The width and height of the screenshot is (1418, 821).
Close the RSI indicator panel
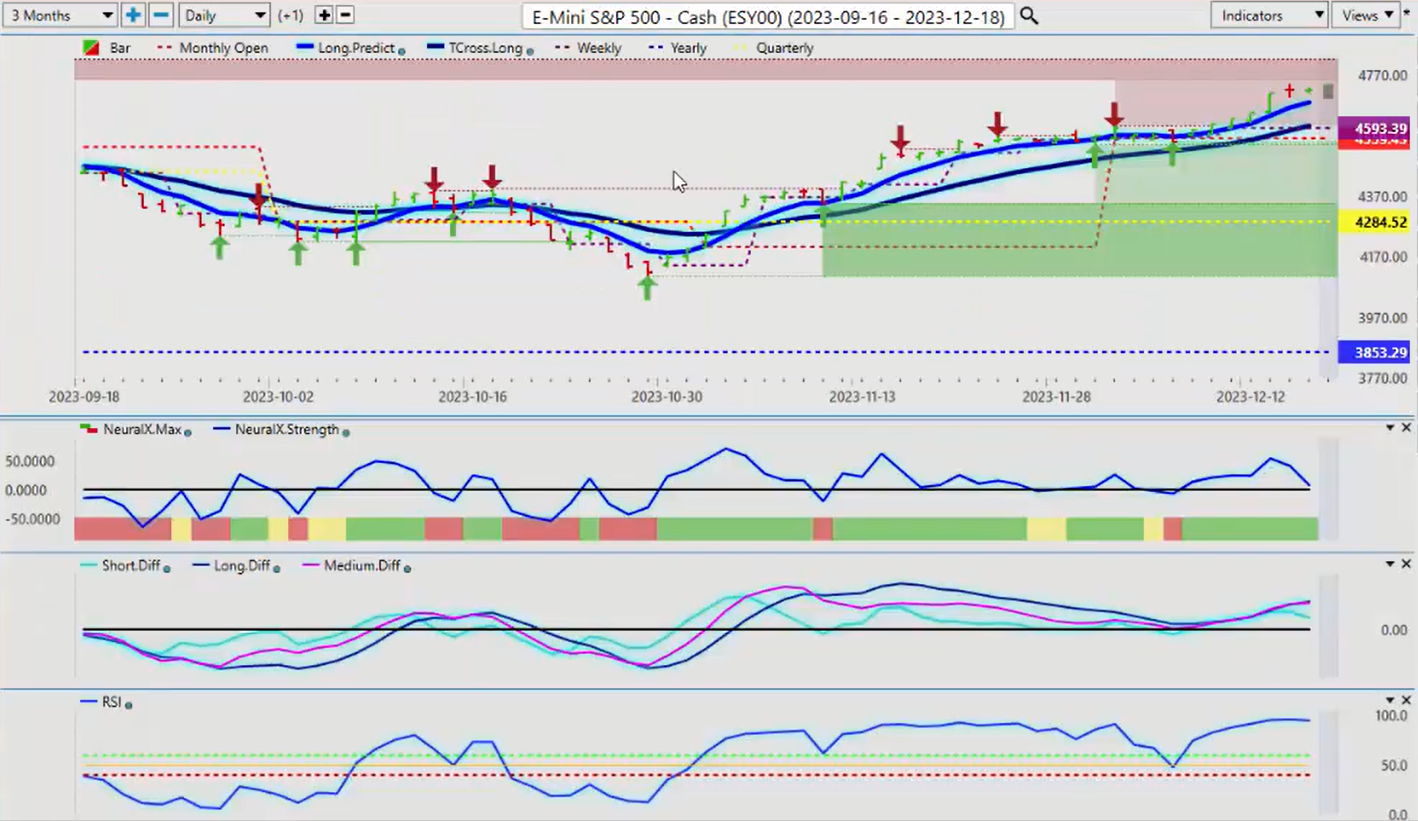pos(1406,700)
